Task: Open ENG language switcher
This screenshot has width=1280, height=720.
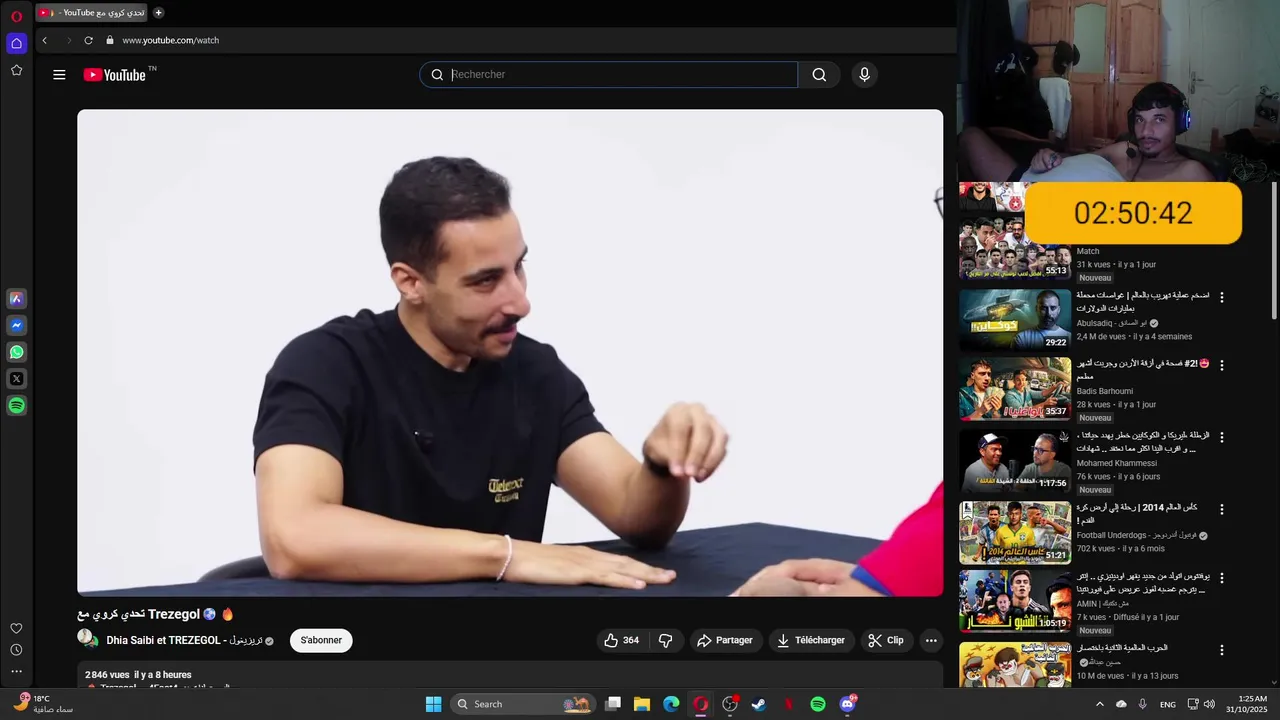Action: (x=1168, y=704)
